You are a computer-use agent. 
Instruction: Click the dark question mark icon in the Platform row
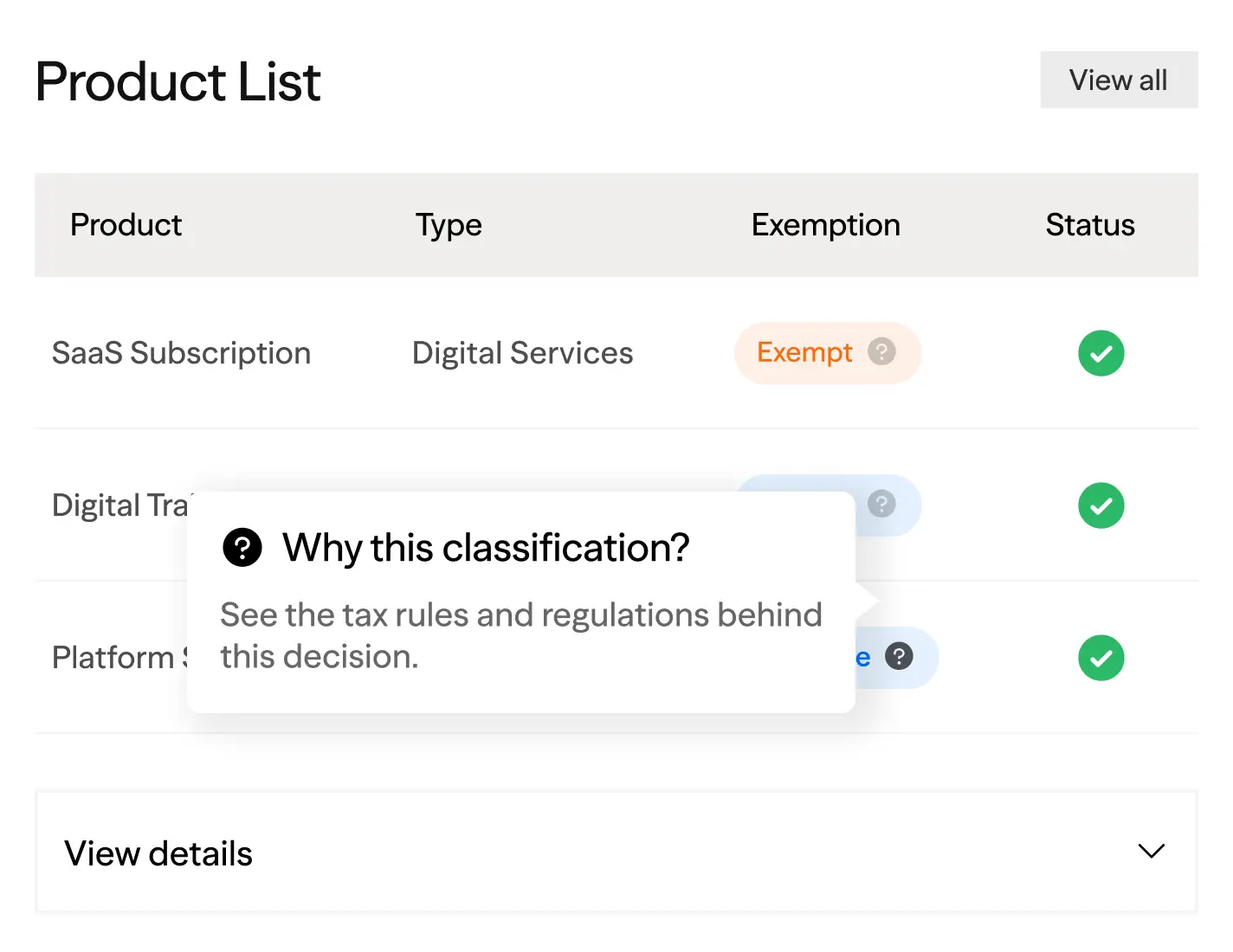(899, 657)
